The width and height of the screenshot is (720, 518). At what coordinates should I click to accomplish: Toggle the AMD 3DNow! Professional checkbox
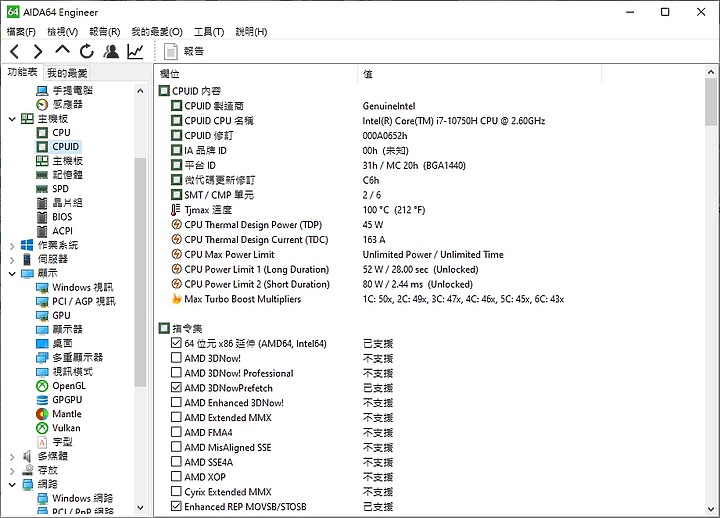[176, 372]
